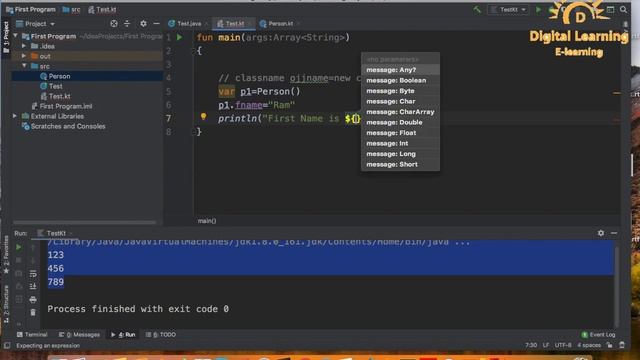Image resolution: width=640 pixels, height=360 pixels.
Task: Select the 'message: Any?' parameter hint
Action: (400, 70)
